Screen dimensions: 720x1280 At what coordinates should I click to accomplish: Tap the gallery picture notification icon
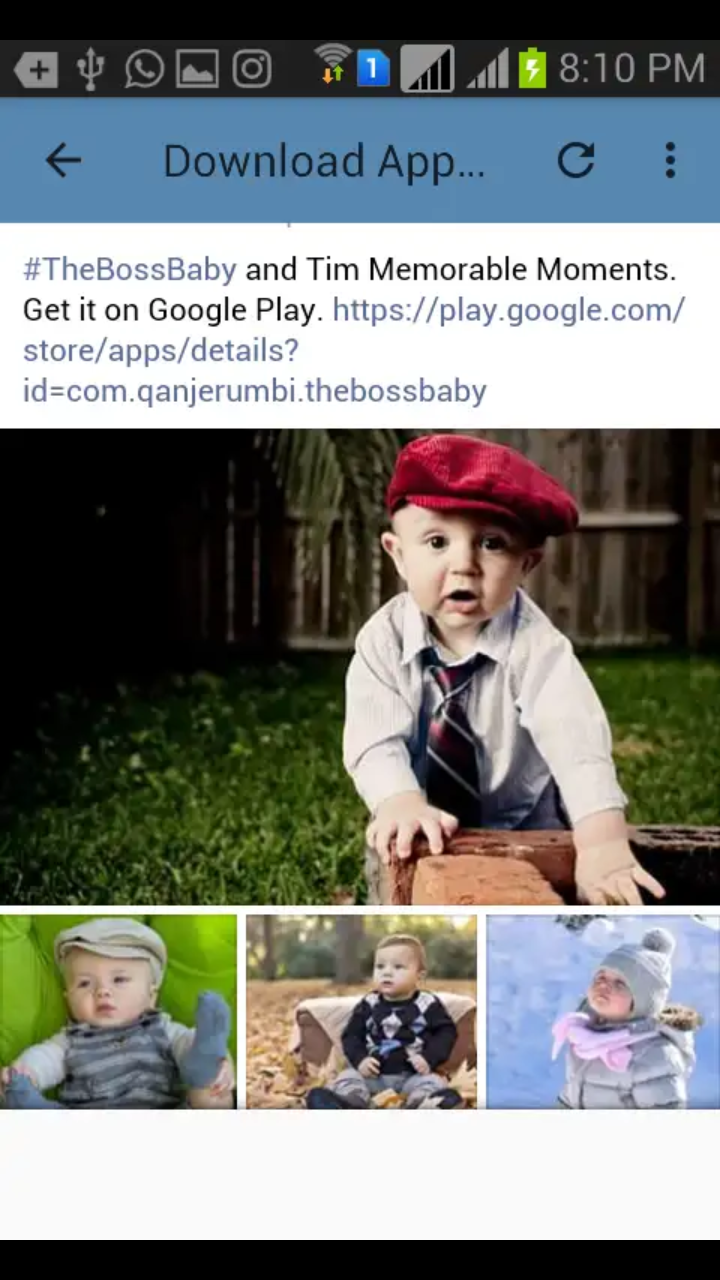[x=198, y=69]
